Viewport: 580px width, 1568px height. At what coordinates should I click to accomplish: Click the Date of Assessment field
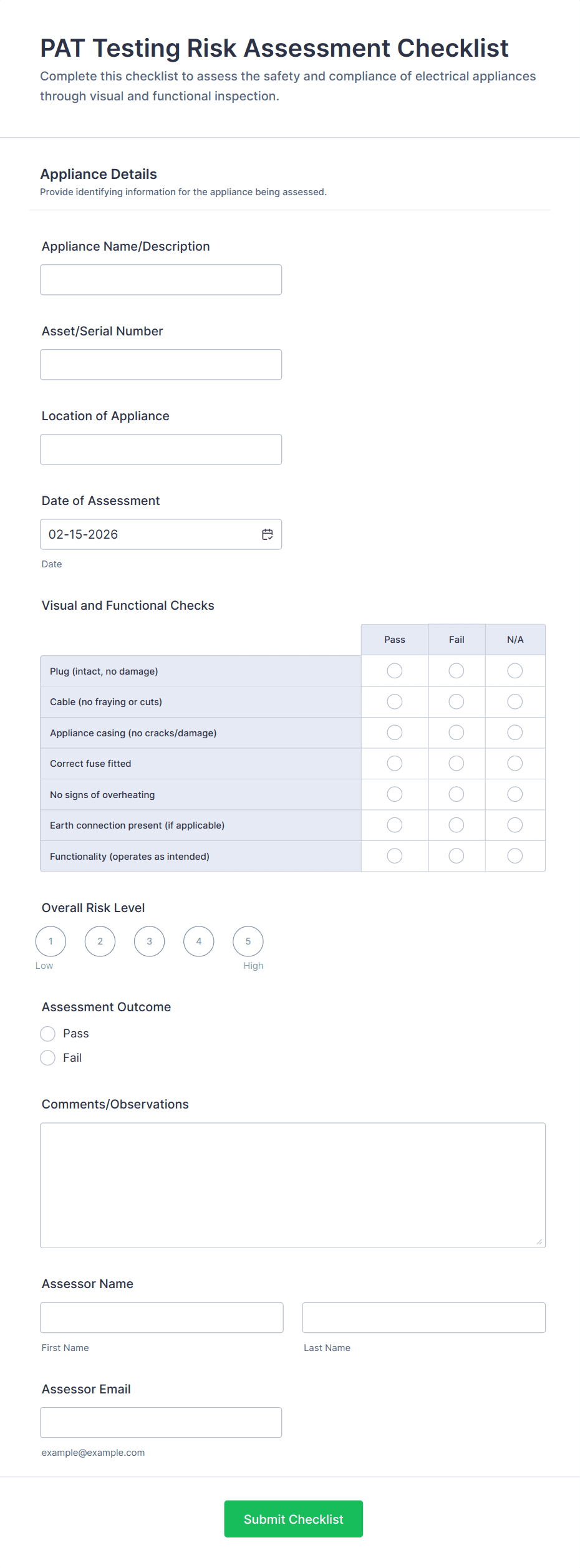pos(150,534)
